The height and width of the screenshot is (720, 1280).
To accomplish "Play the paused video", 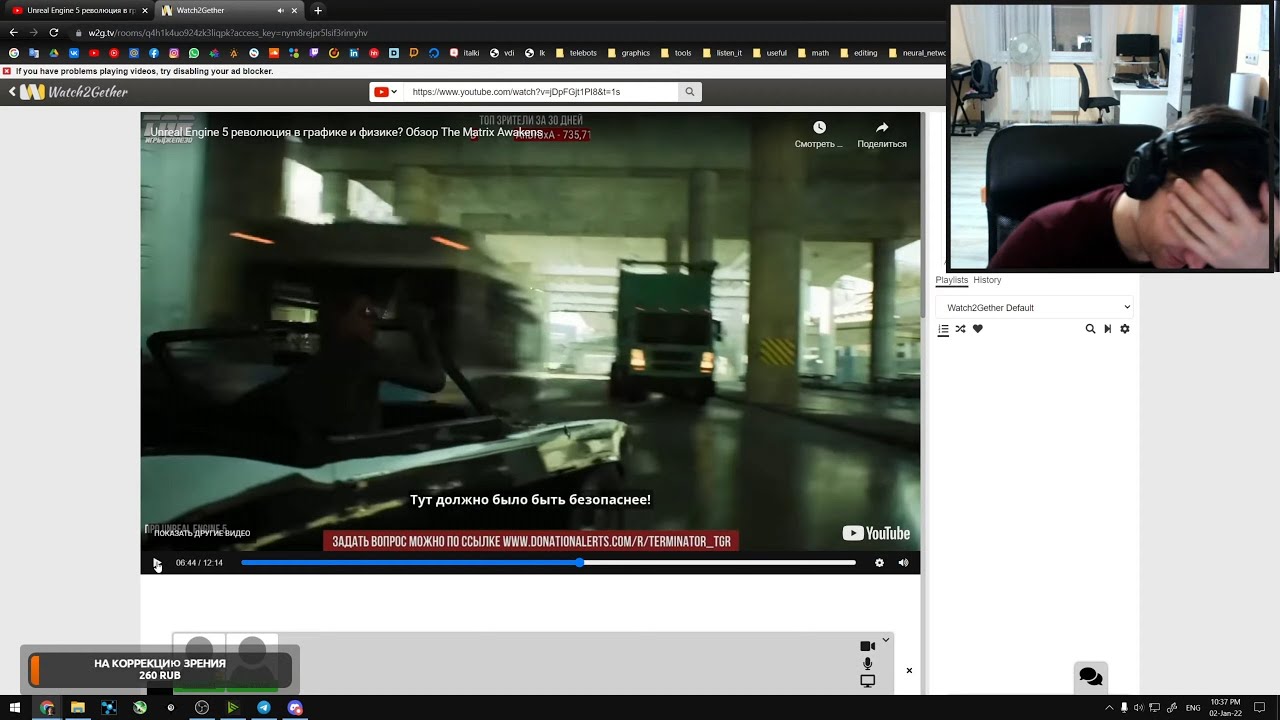I will click(x=157, y=563).
